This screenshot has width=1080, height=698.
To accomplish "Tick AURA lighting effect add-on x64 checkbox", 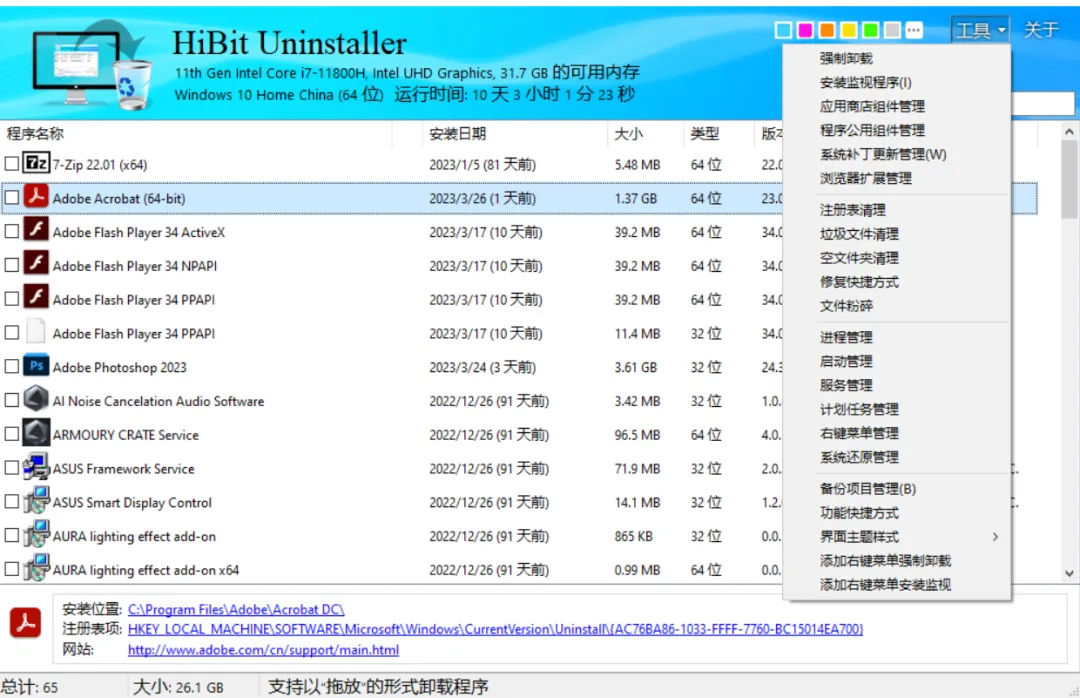I will click(12, 569).
